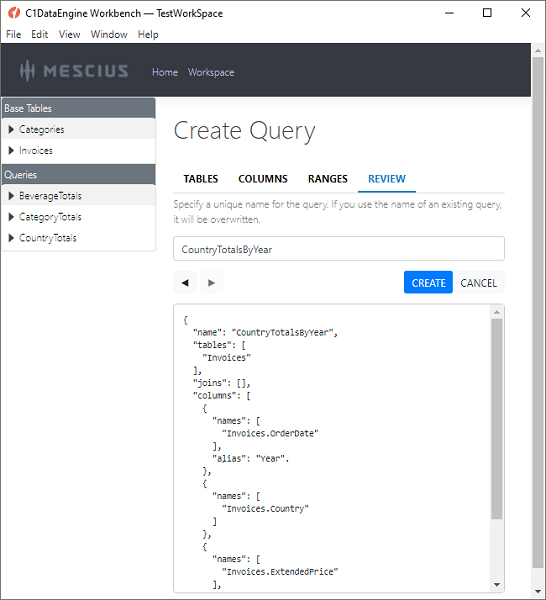This screenshot has width=546, height=600.
Task: Open the Workspace link in header
Action: click(x=211, y=72)
